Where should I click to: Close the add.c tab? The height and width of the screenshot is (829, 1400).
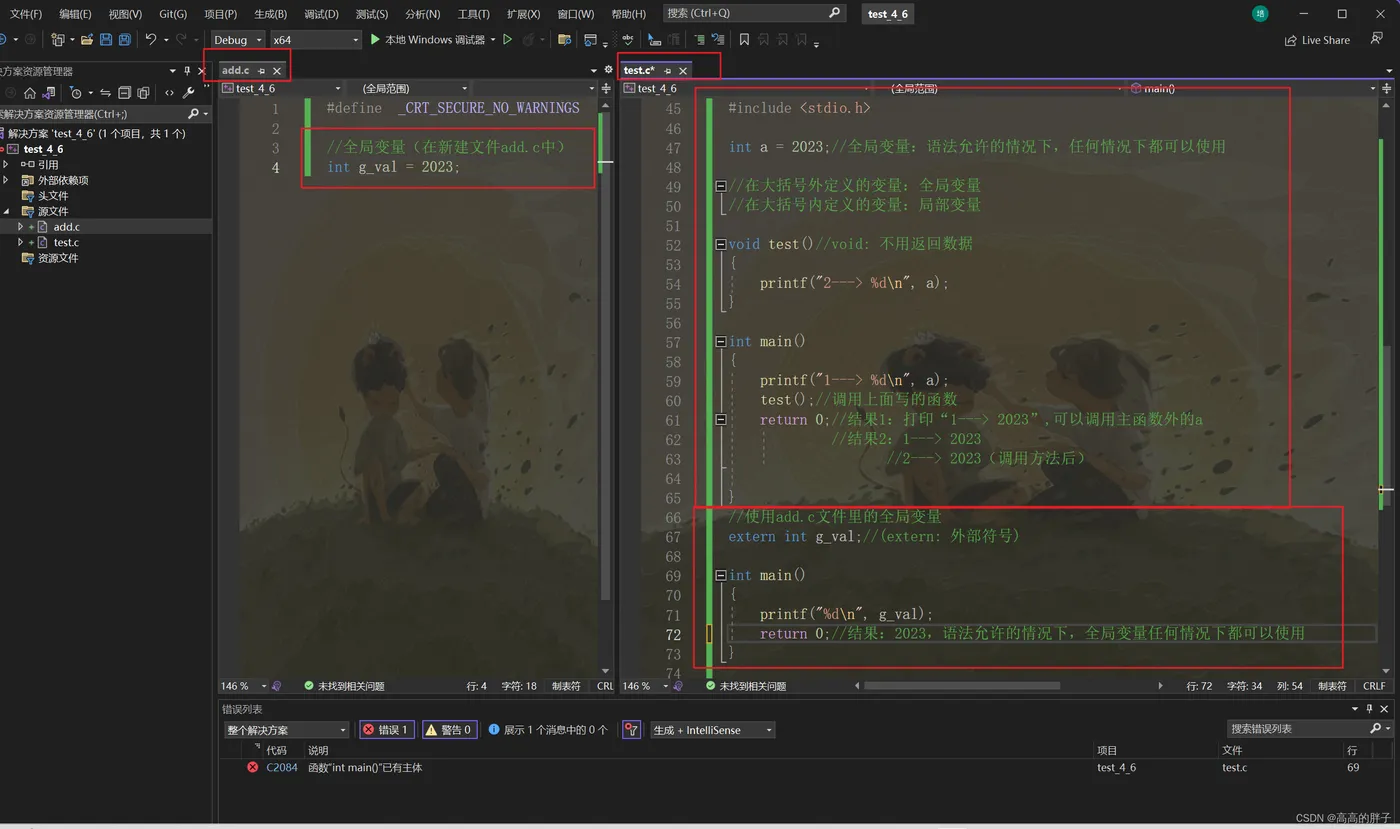point(277,71)
